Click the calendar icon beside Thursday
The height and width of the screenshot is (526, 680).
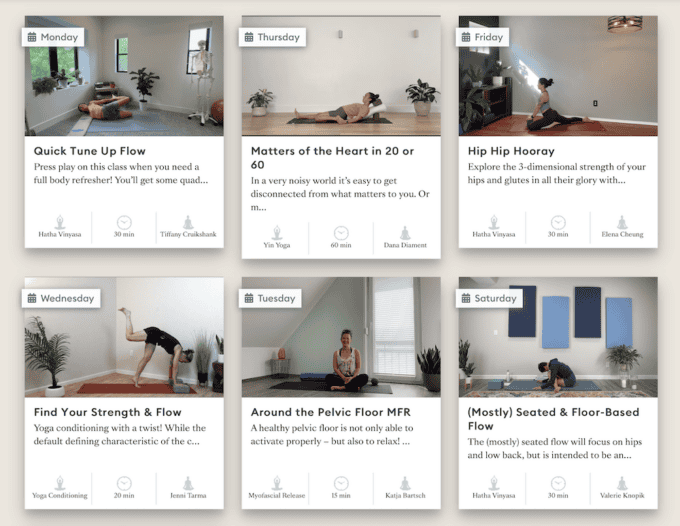click(x=249, y=37)
